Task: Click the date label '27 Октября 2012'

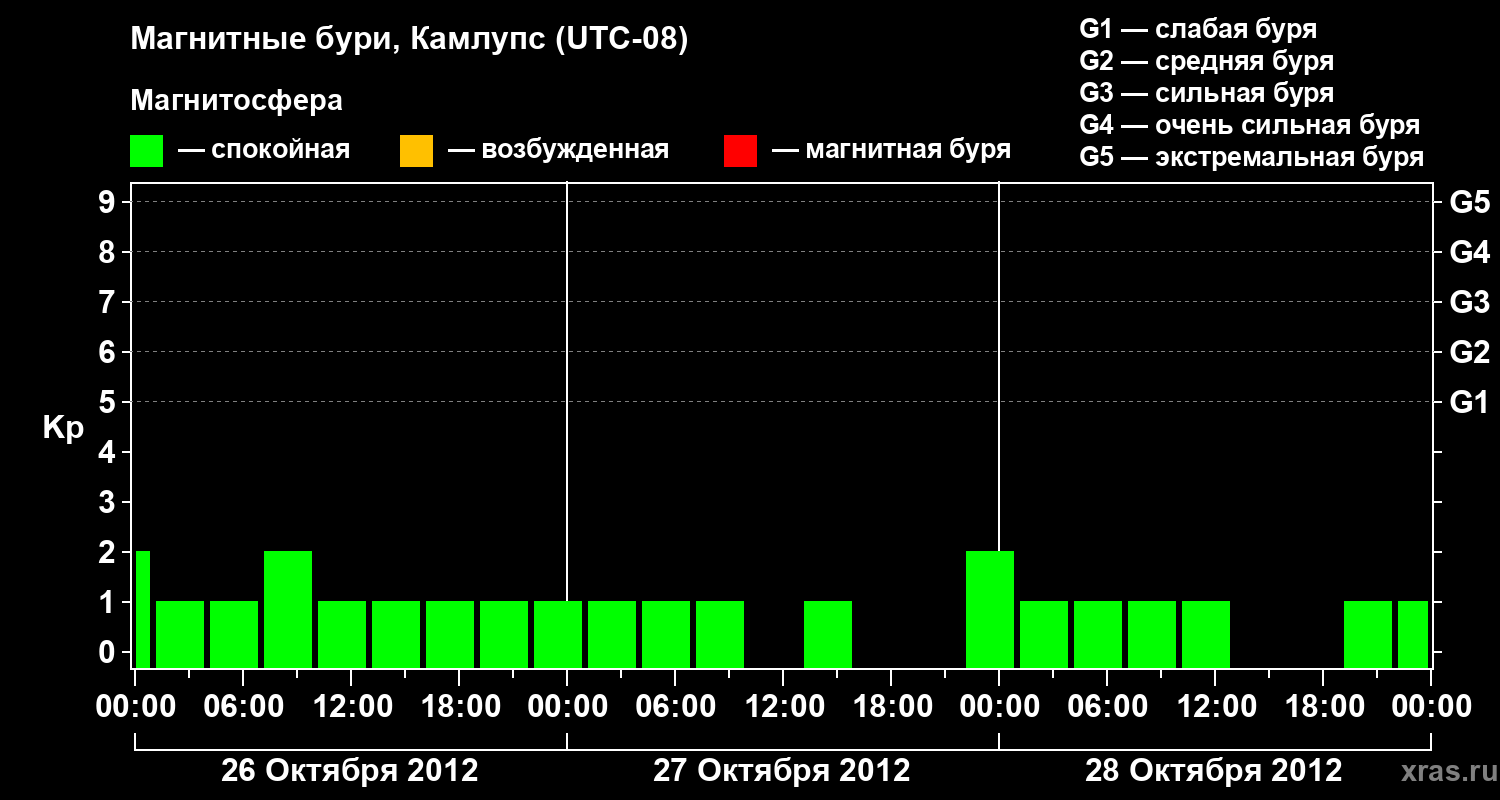Action: pyautogui.click(x=782, y=771)
